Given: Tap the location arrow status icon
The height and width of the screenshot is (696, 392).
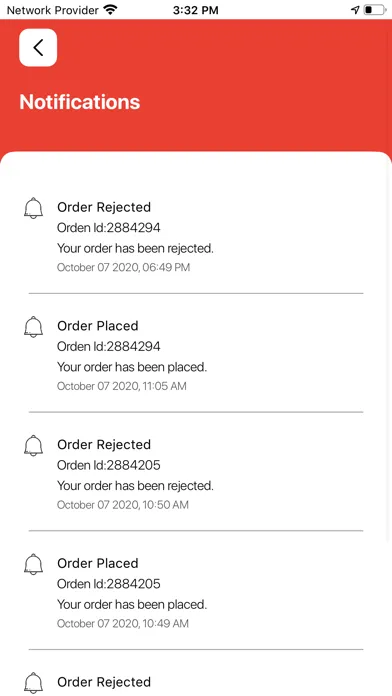Looking at the screenshot, I should [355, 10].
